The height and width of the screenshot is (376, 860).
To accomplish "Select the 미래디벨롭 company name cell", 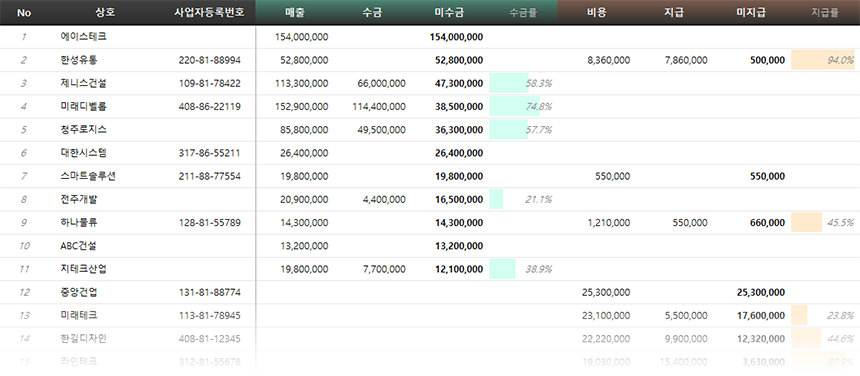I will (83, 106).
